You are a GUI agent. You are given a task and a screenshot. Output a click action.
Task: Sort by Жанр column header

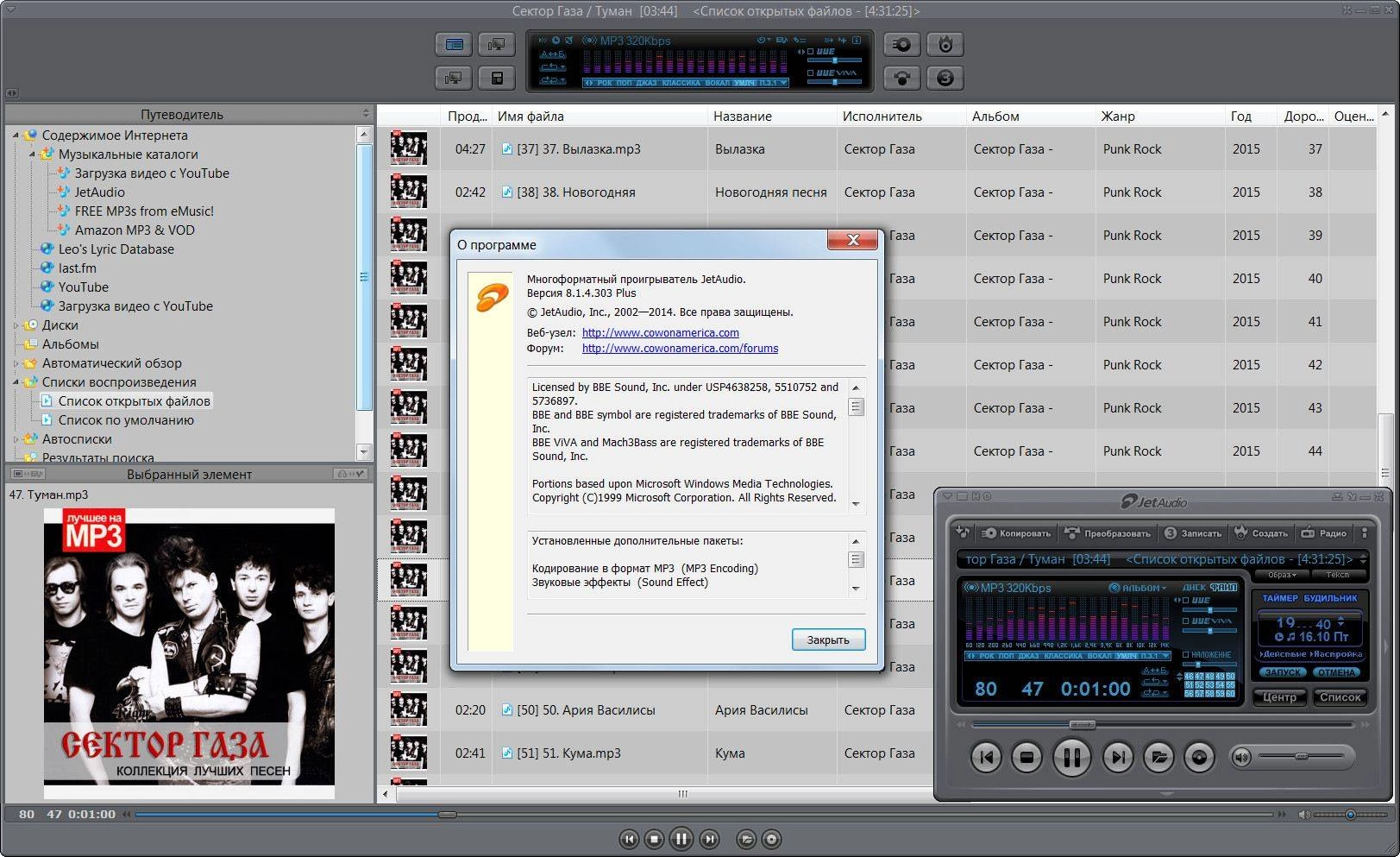pos(1160,116)
